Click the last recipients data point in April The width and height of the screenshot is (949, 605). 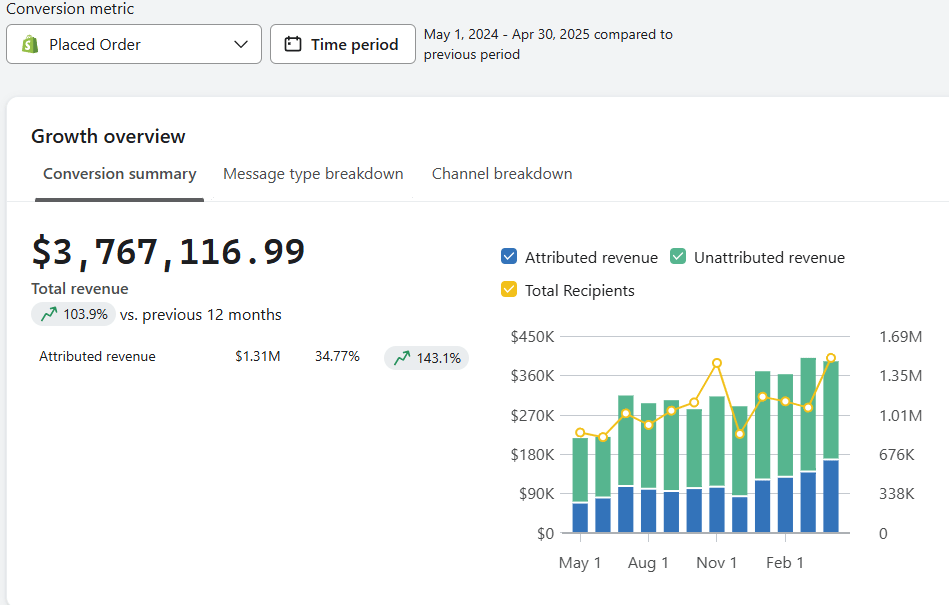[831, 358]
